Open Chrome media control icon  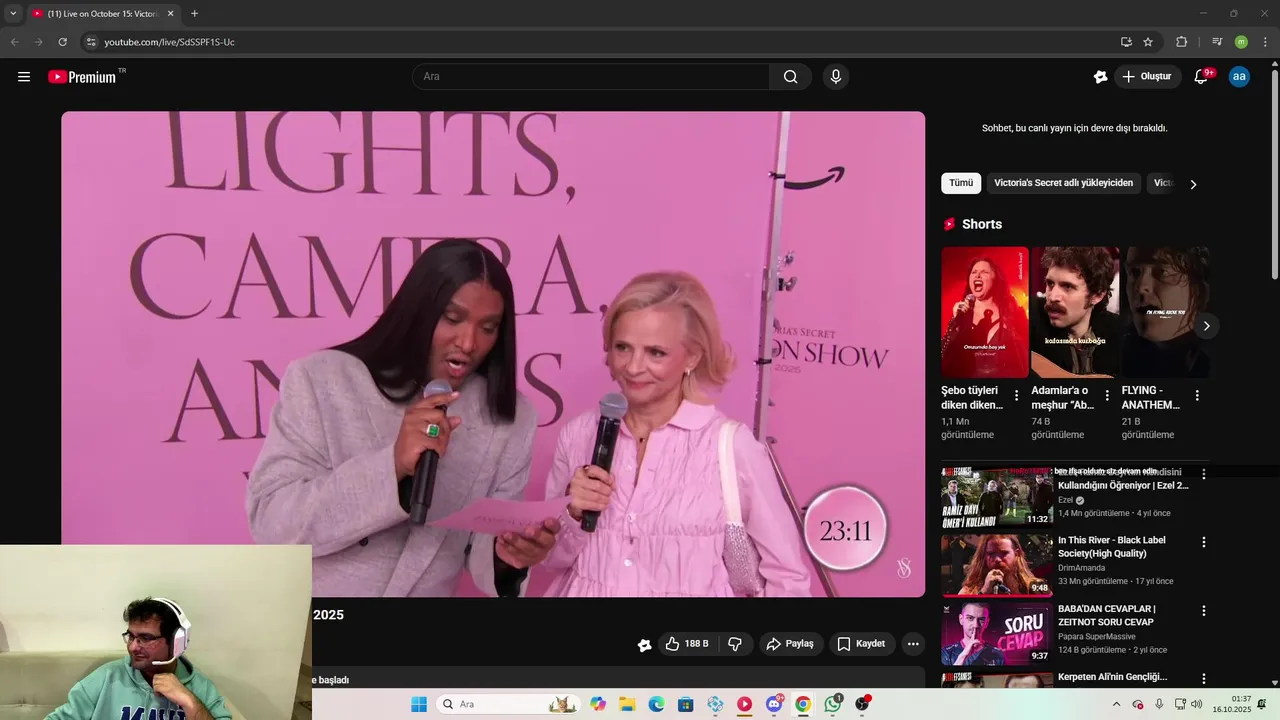click(x=1217, y=42)
